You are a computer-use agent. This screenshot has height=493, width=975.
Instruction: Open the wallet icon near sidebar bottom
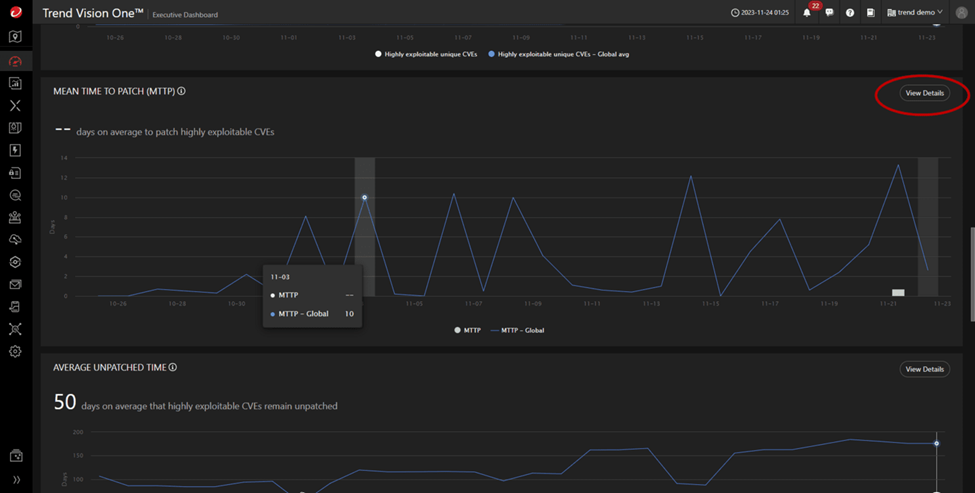coord(16,456)
